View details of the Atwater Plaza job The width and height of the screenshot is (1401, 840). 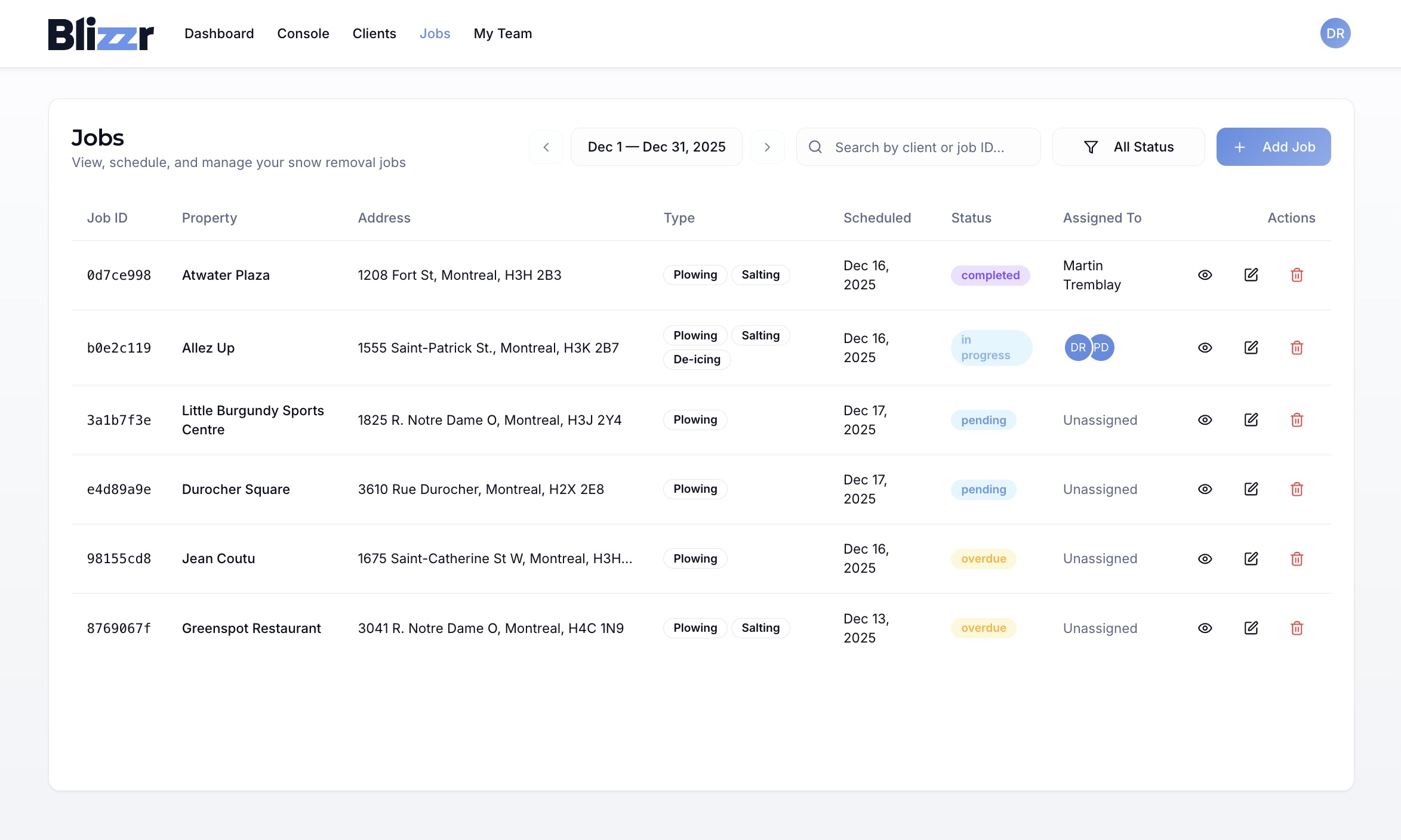click(1204, 275)
